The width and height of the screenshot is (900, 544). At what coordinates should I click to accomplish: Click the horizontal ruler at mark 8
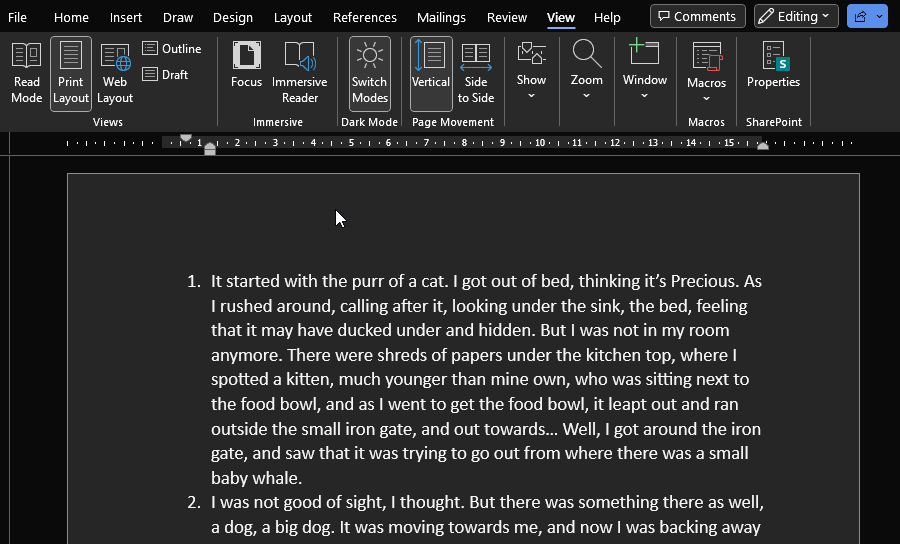[x=464, y=143]
